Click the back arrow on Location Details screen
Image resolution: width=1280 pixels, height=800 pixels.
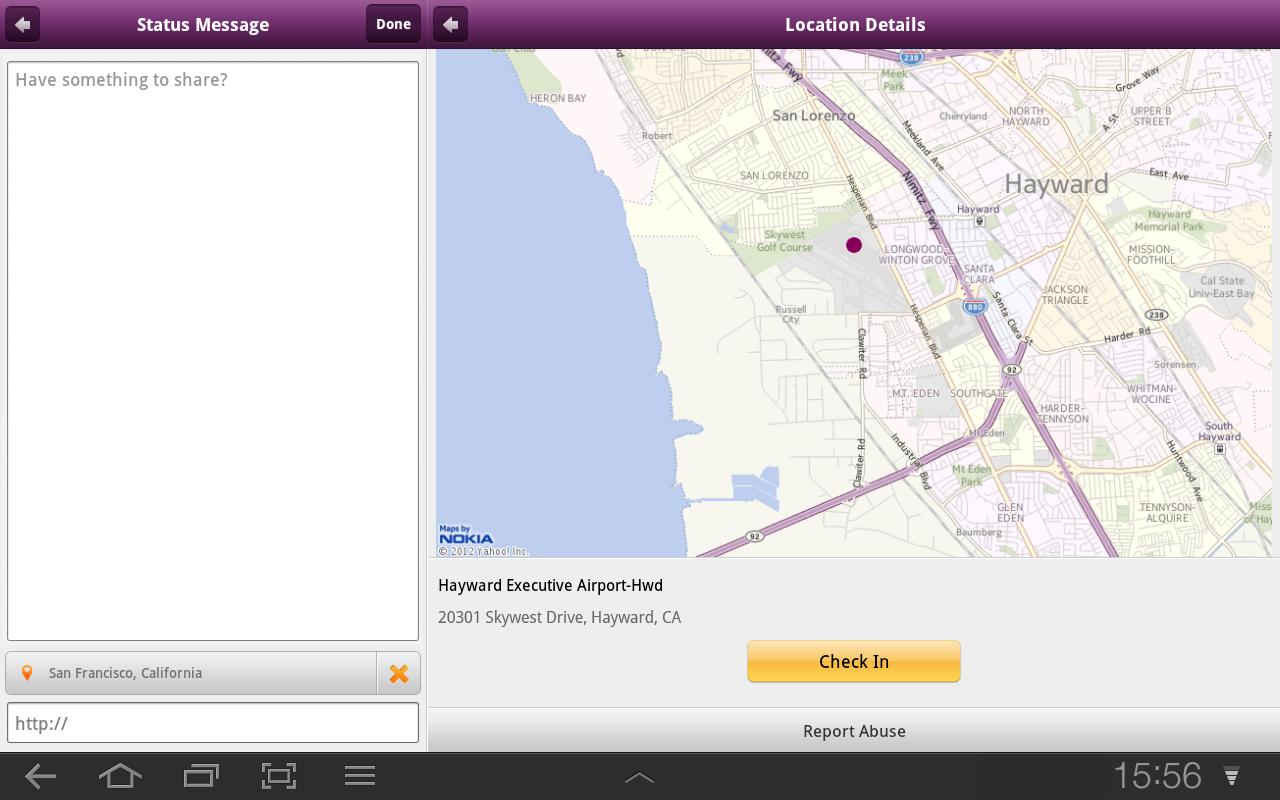click(x=450, y=23)
